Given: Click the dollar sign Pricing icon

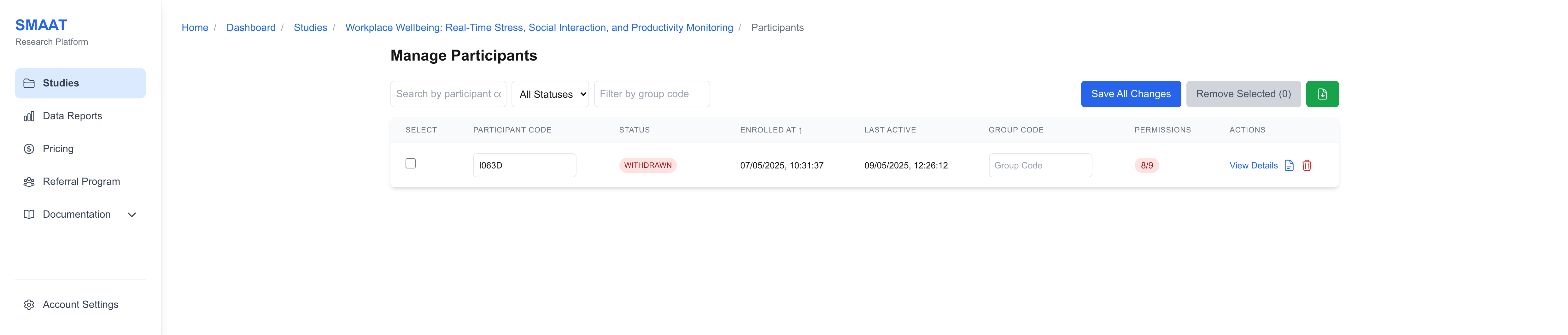Looking at the screenshot, I should click(29, 149).
